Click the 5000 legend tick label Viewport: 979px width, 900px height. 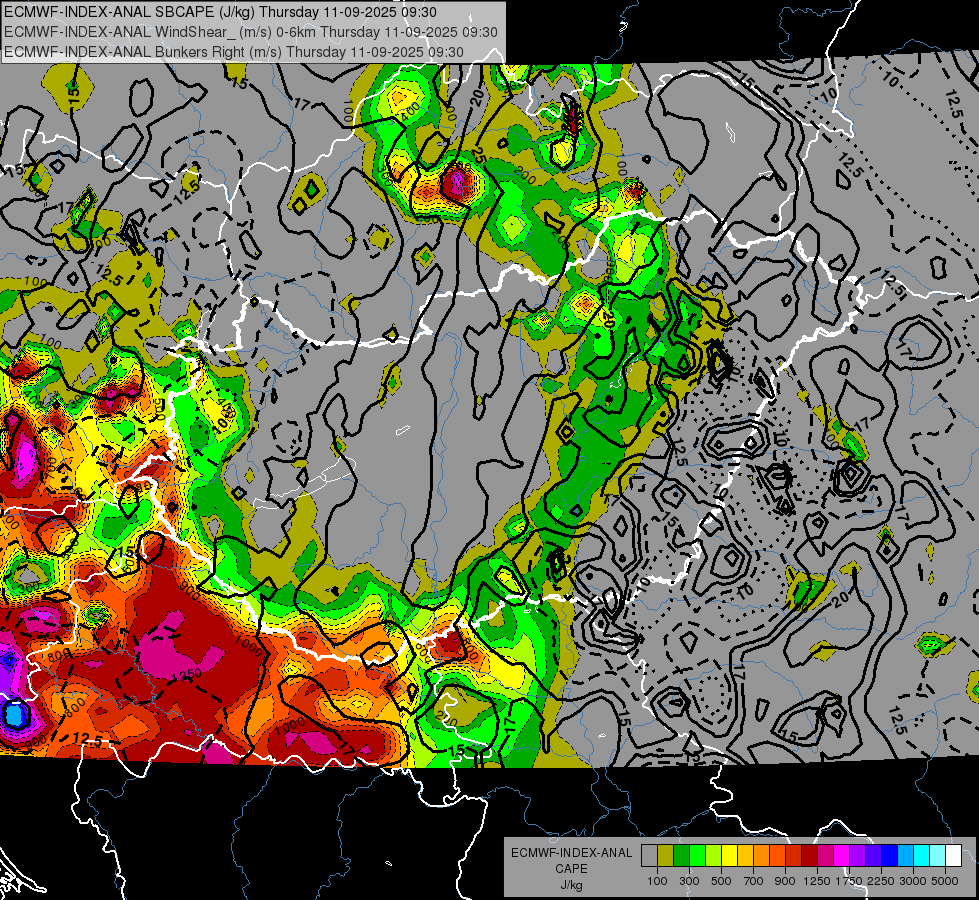pos(945,881)
